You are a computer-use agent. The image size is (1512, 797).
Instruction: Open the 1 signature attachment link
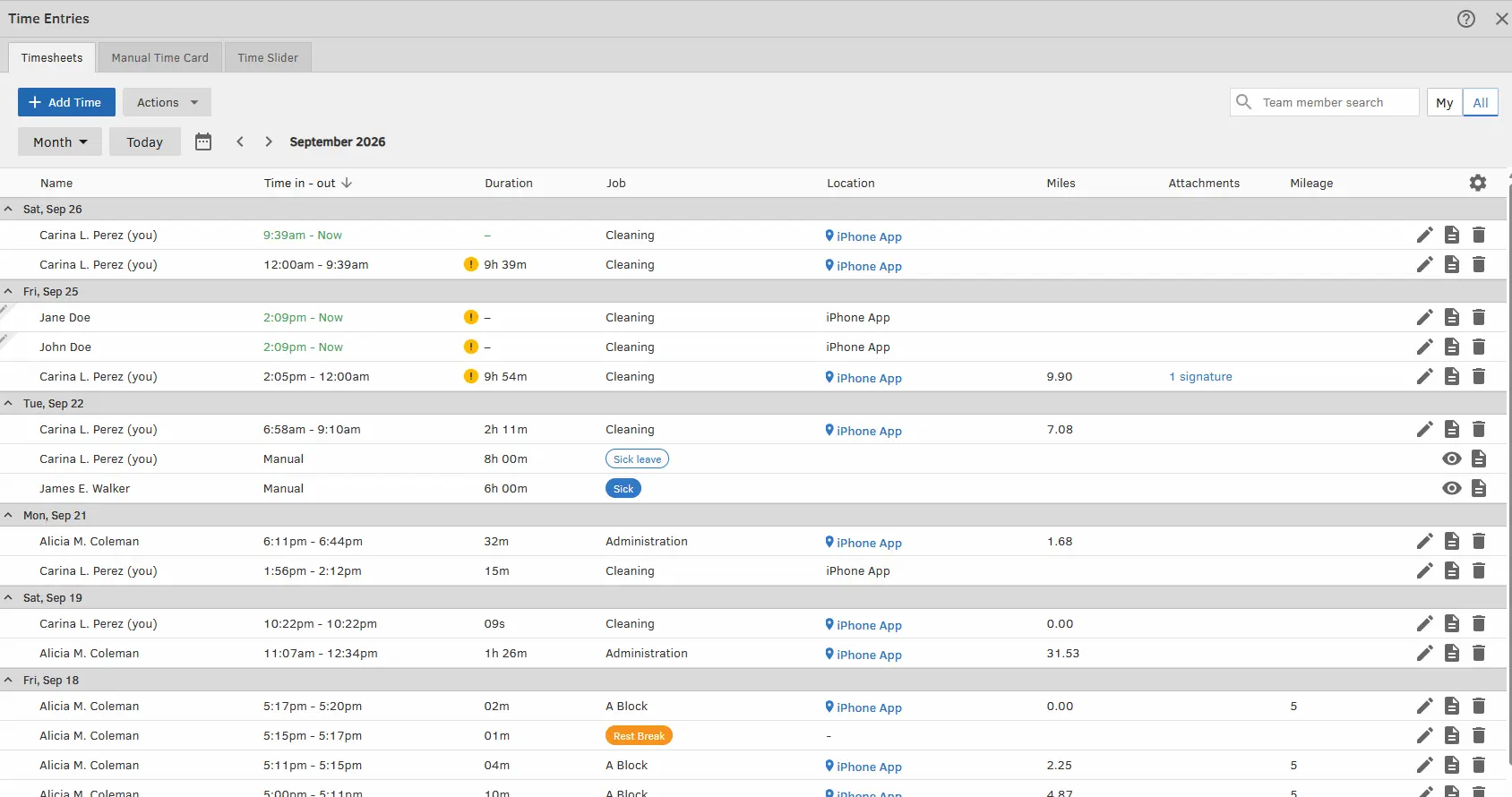[x=1200, y=376]
